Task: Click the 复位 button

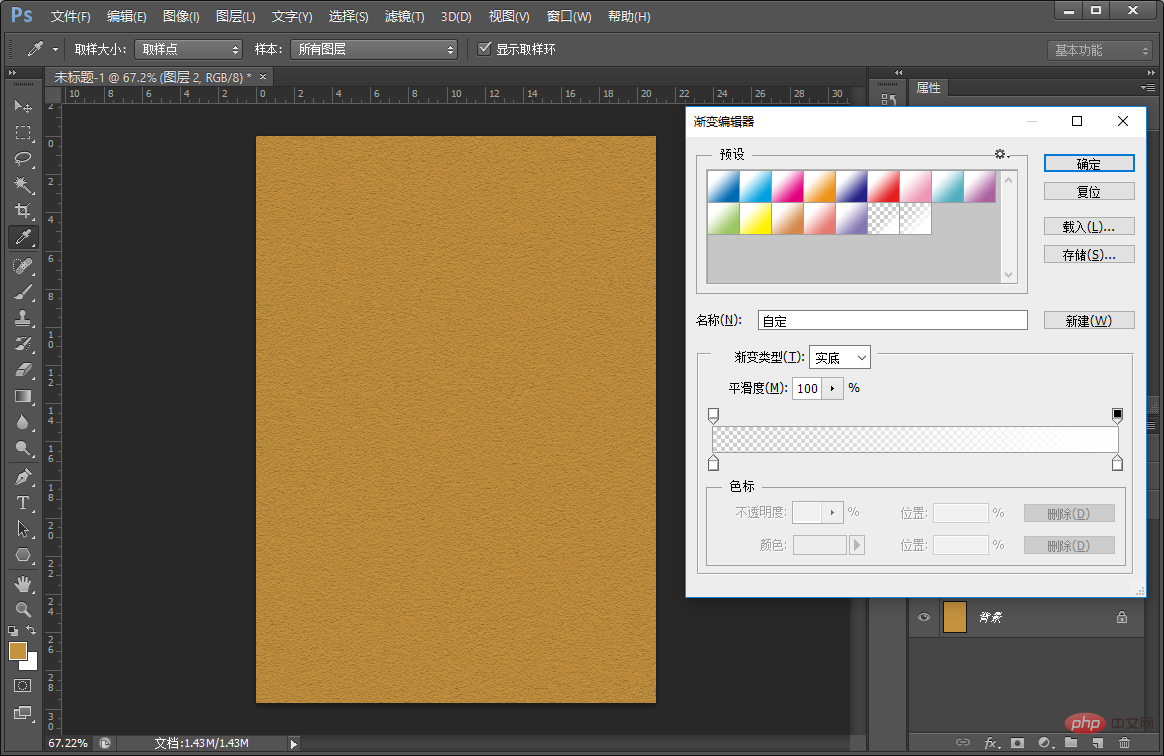Action: pos(1089,192)
